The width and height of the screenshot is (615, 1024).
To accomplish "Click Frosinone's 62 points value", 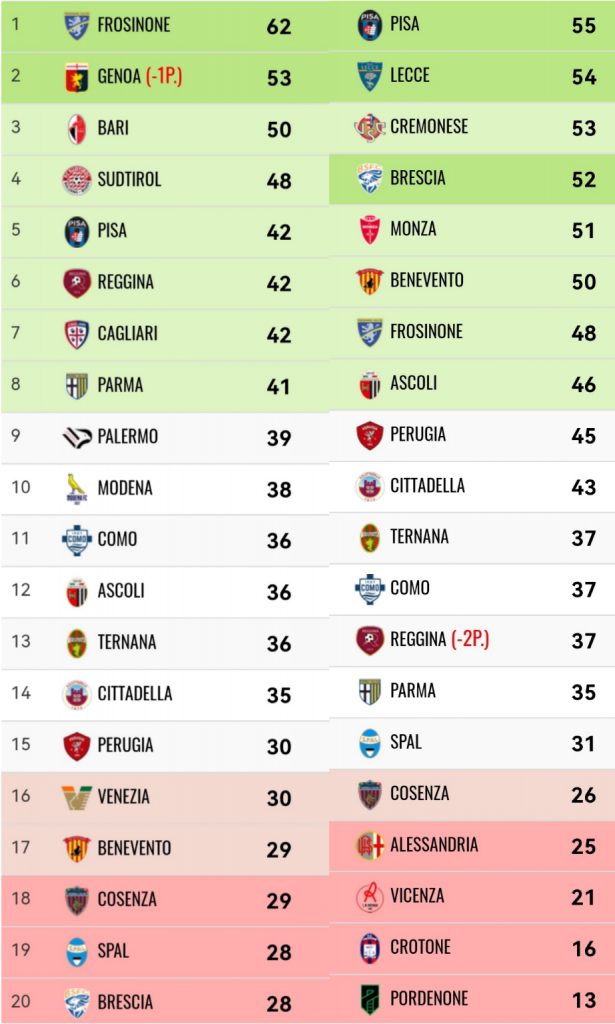I will 279,27.
